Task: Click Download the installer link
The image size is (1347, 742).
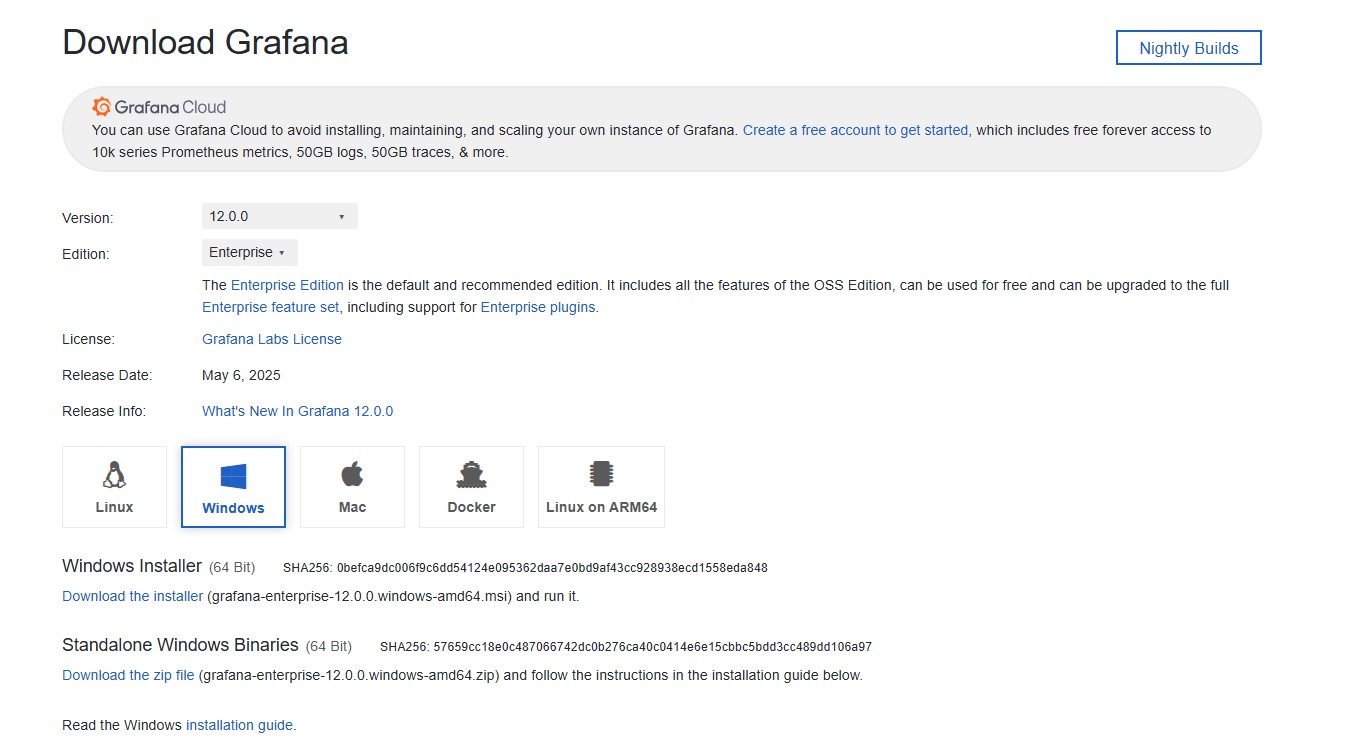Action: tap(132, 596)
